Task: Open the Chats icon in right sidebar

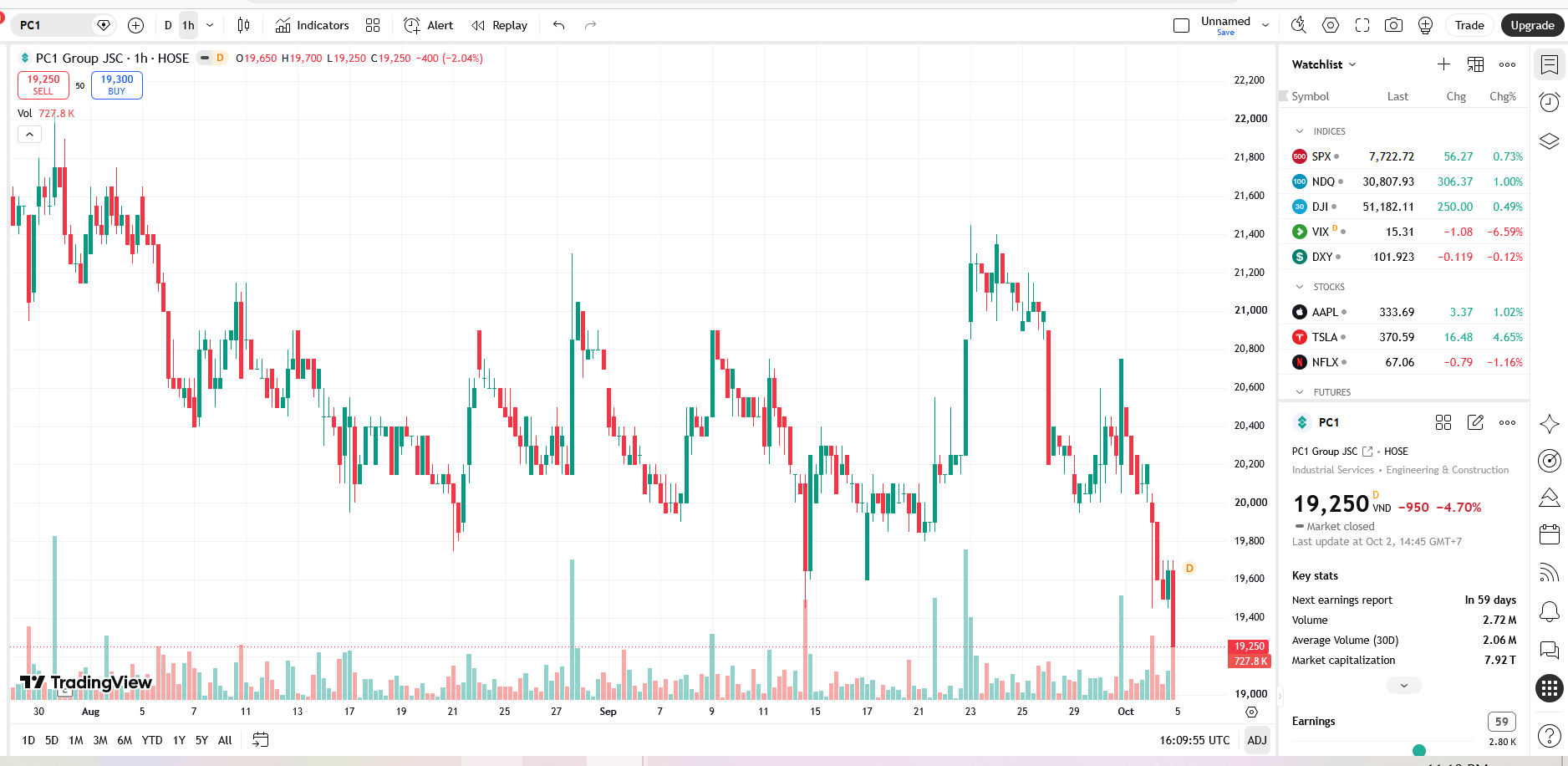Action: (x=1549, y=650)
